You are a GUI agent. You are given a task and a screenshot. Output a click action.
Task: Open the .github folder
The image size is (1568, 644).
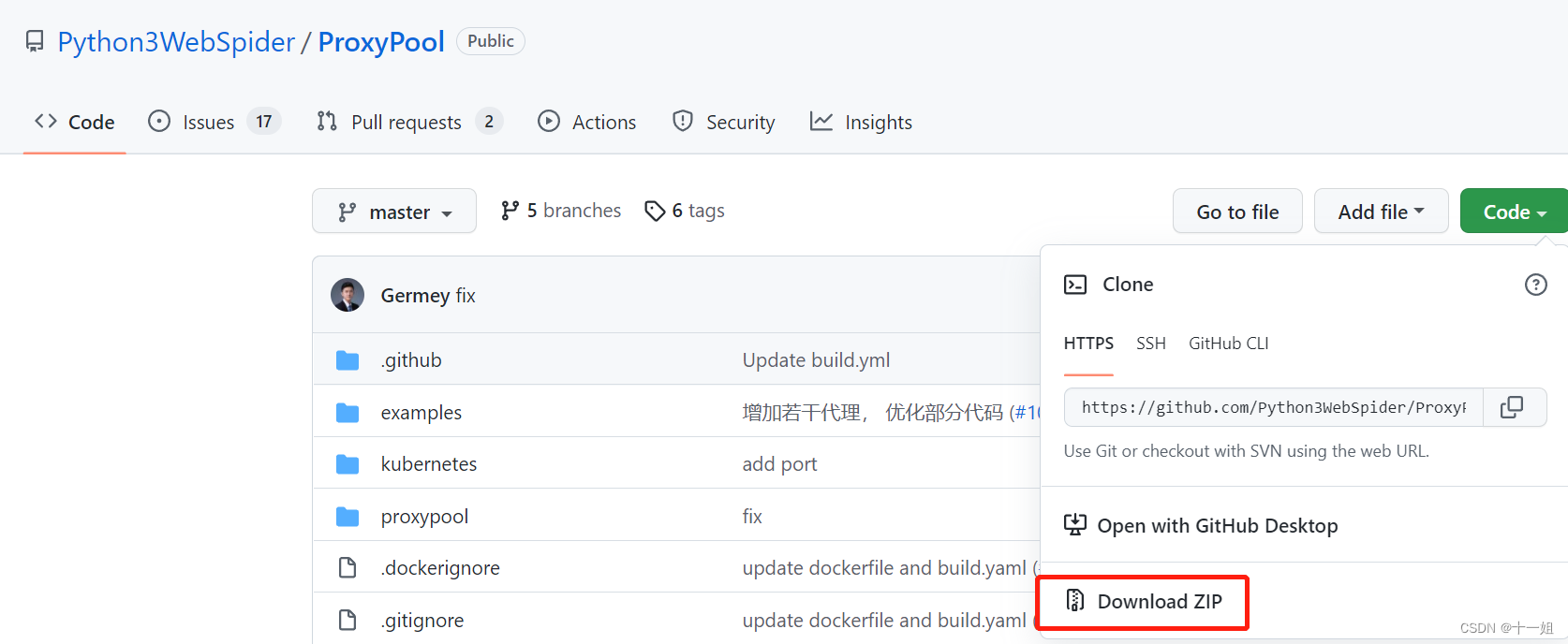[411, 360]
